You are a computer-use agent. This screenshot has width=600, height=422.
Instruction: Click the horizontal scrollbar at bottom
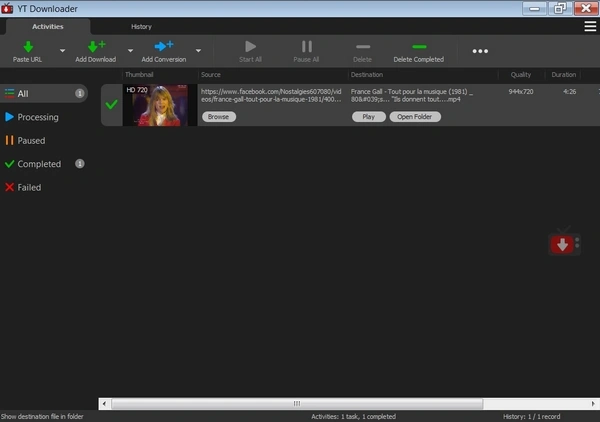tap(296, 404)
